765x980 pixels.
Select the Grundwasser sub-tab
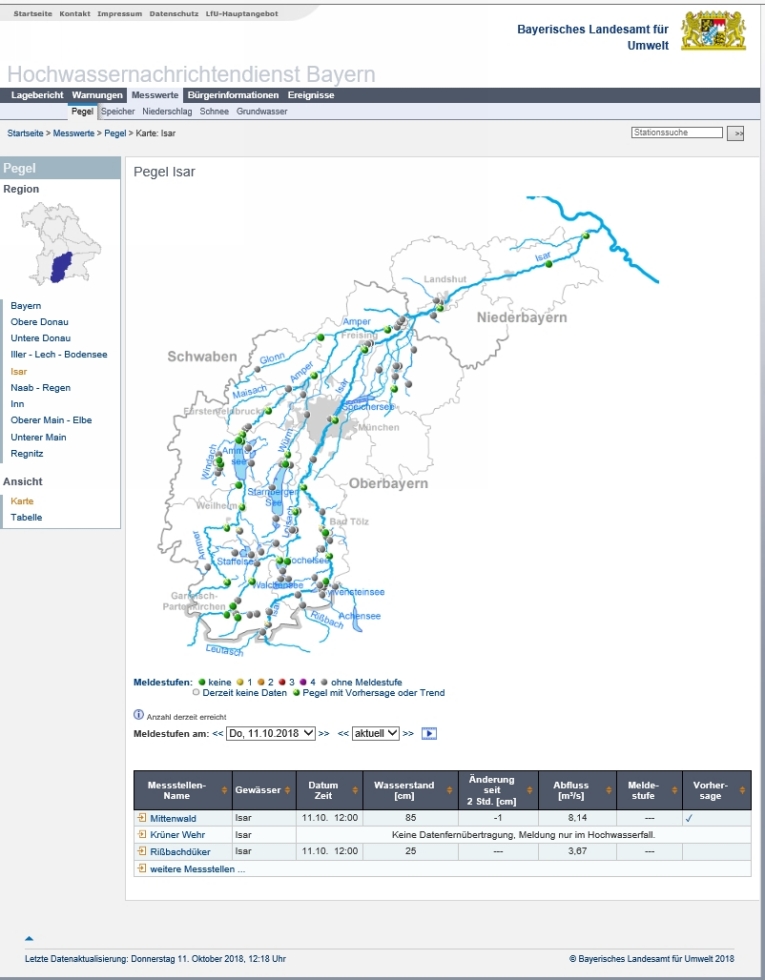click(x=262, y=111)
